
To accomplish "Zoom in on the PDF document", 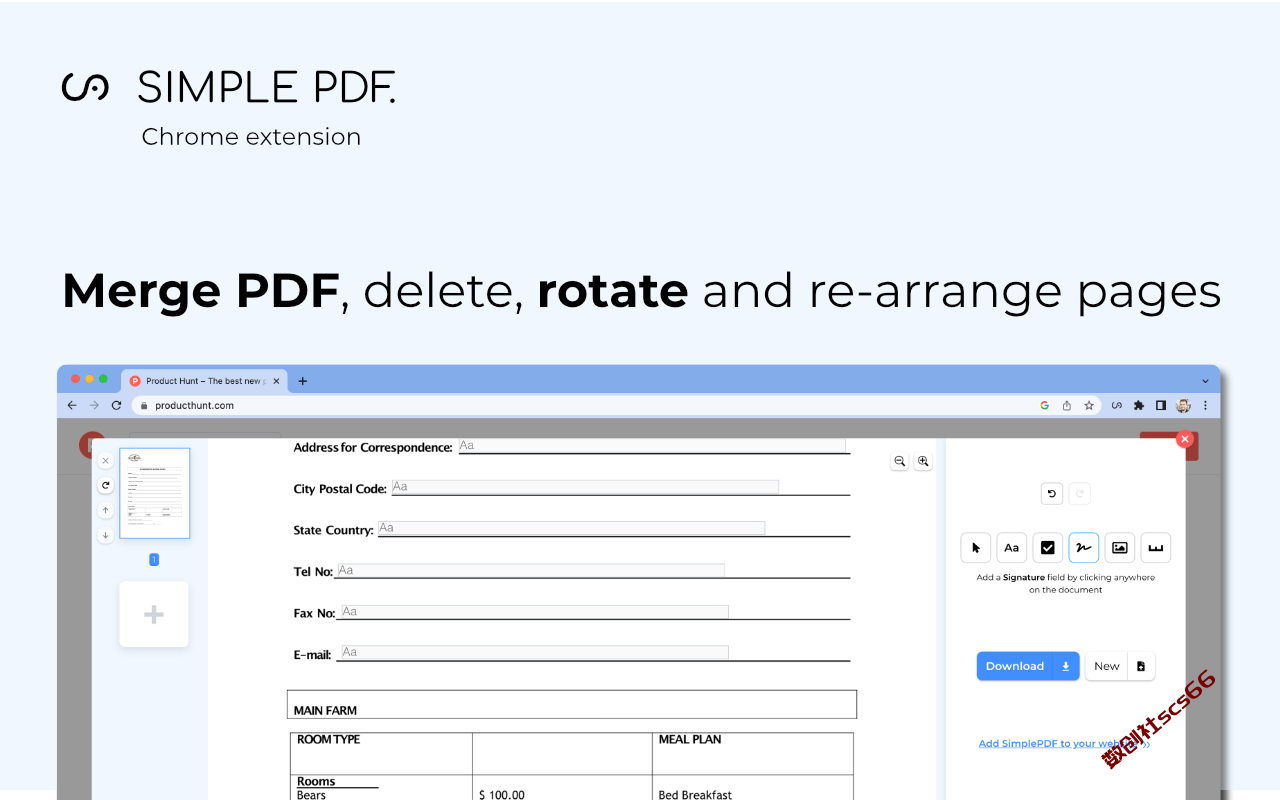I will point(923,461).
